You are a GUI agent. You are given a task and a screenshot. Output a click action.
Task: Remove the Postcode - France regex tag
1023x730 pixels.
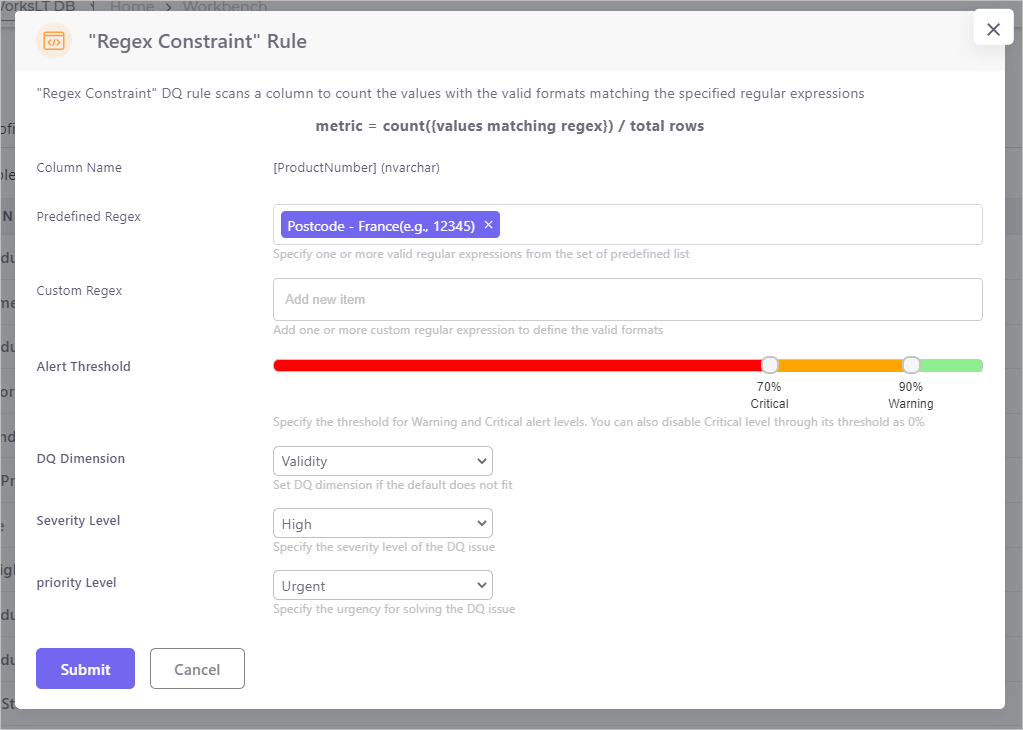pos(489,225)
